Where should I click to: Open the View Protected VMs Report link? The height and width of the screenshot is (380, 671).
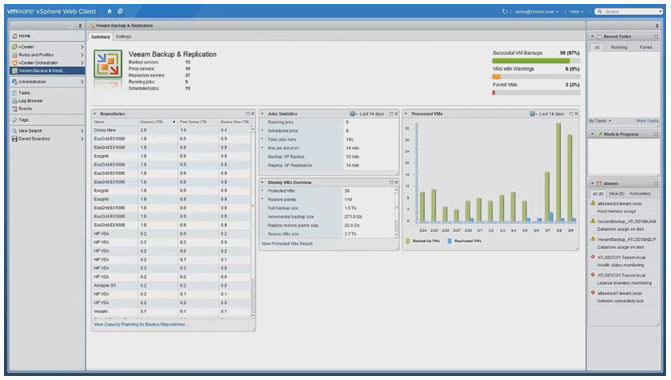coord(288,244)
